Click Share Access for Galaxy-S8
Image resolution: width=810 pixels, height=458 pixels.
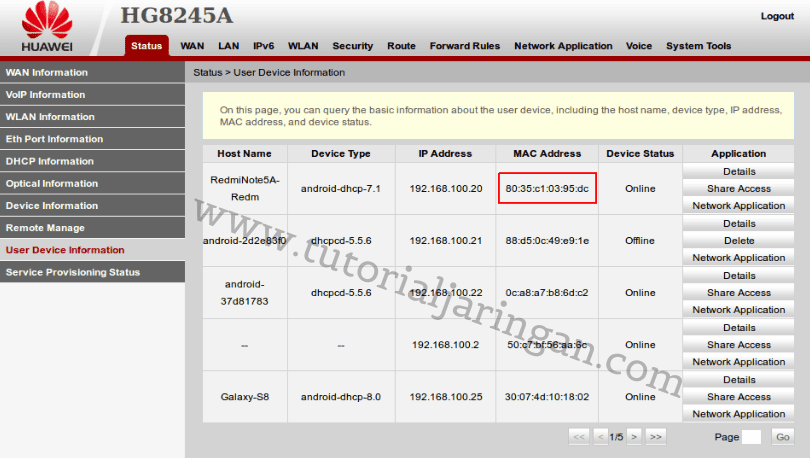739,397
